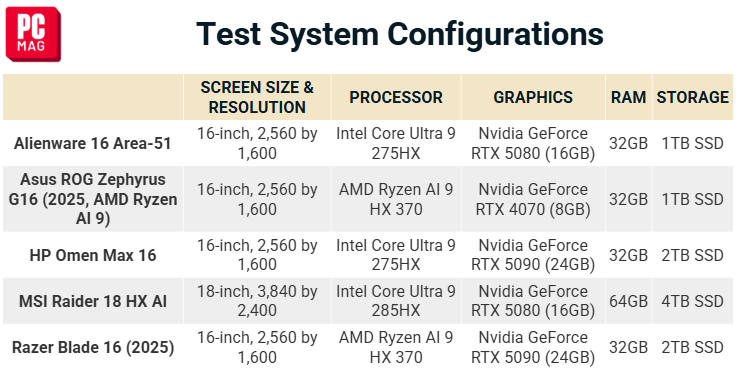
Task: Select the Processor column header
Action: 396,97
